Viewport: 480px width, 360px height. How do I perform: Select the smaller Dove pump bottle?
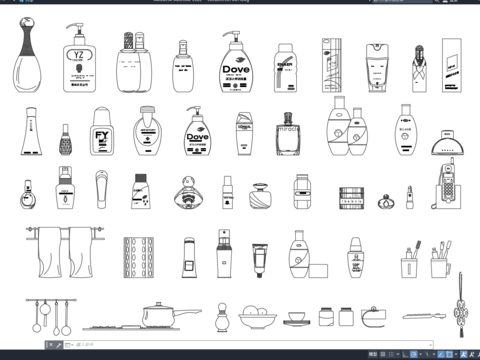click(197, 131)
